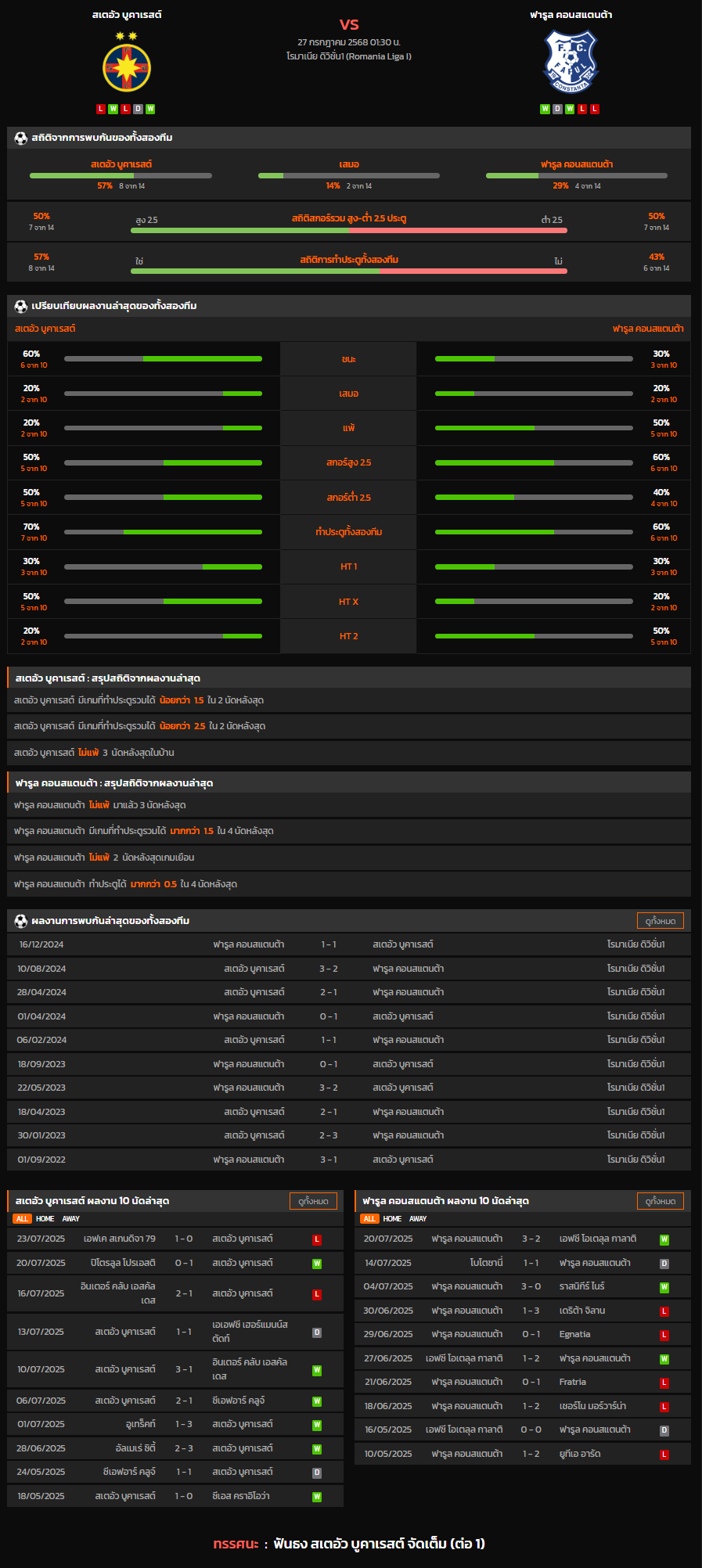Click the head-to-head match dated 28/04/2024
Viewport: 702px width, 1568px height.
(x=349, y=992)
